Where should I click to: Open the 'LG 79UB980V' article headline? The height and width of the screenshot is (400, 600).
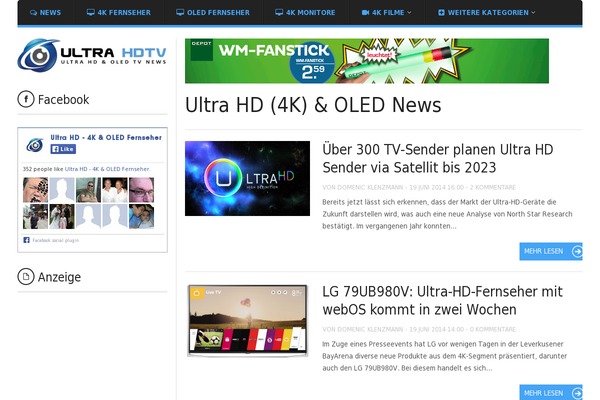442,300
